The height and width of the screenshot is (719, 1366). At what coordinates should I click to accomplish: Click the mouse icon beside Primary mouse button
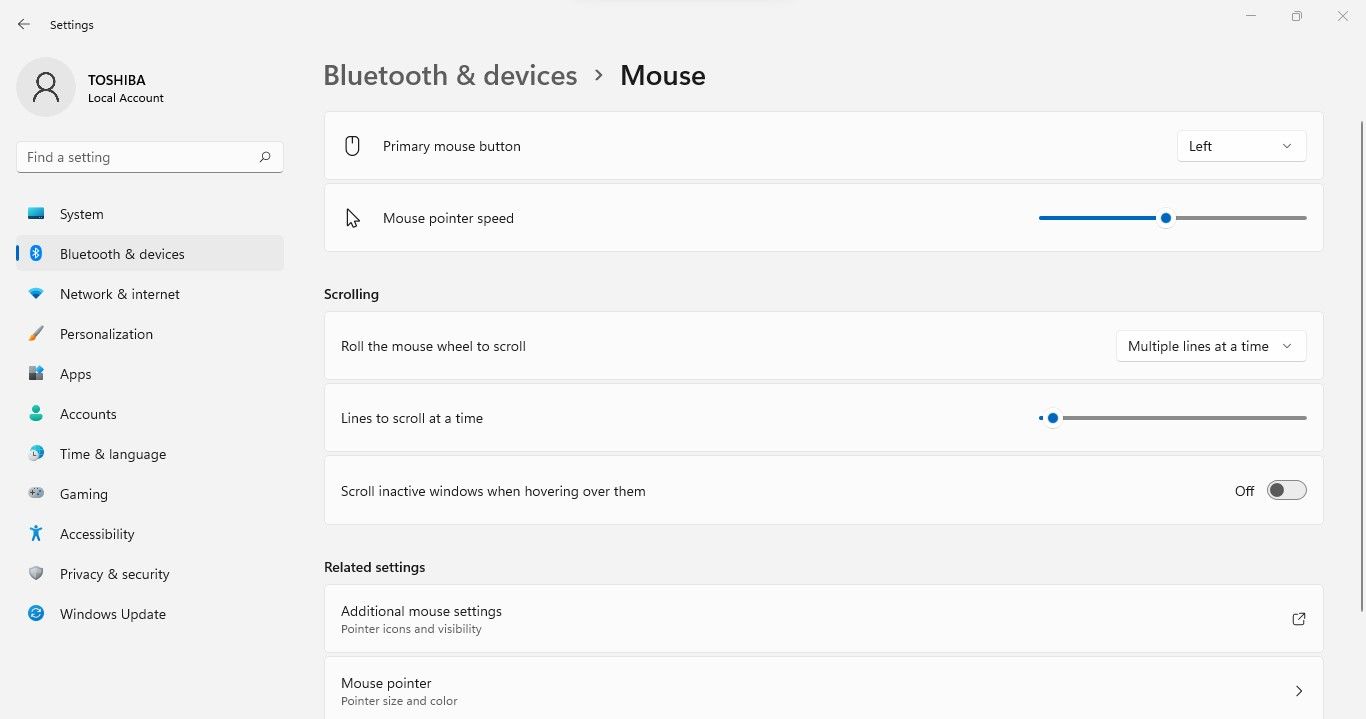pos(352,145)
